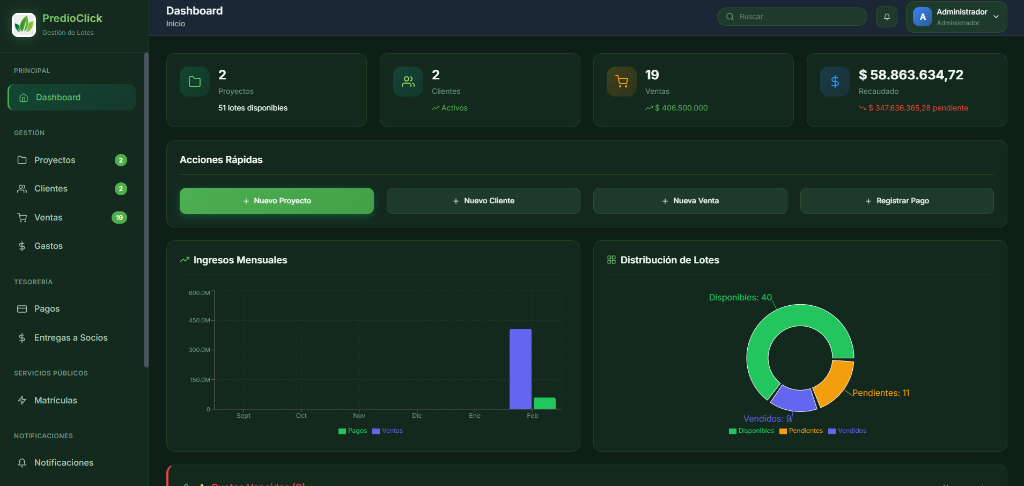1024x486 pixels.
Task: Click the green Pagos legend swatch
Action: click(x=342, y=431)
